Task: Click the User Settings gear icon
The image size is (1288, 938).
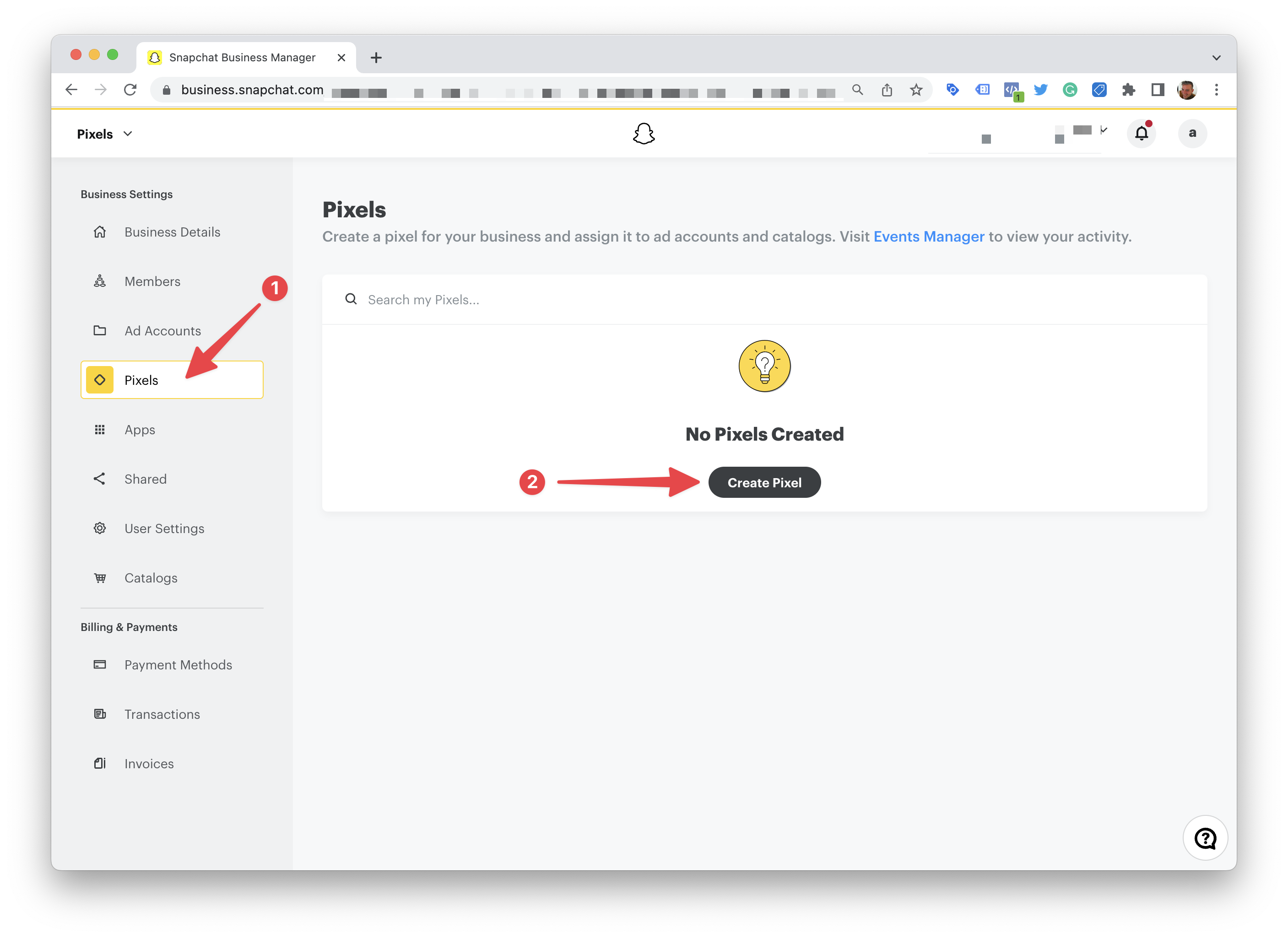Action: pos(99,528)
